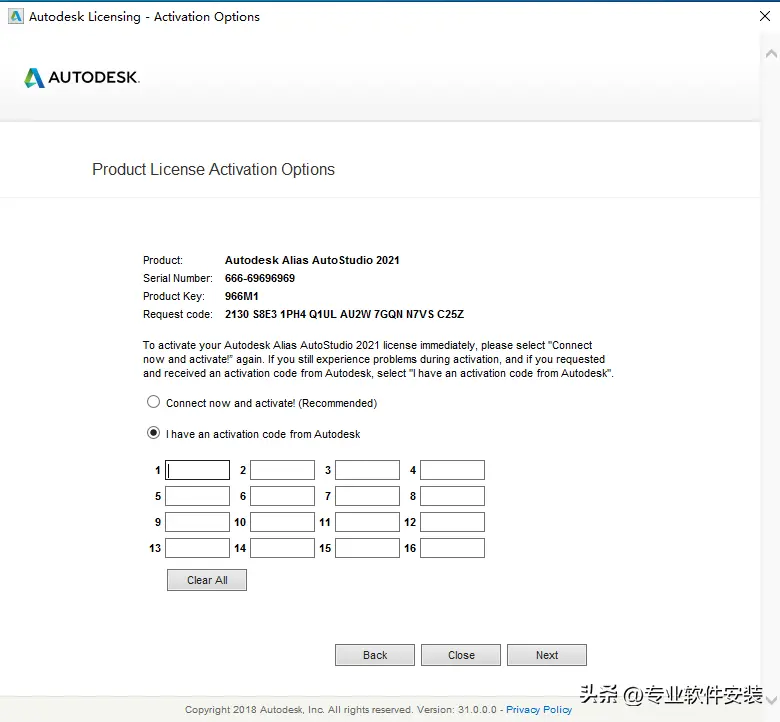Click the Autodesk title bar app icon

[16, 16]
